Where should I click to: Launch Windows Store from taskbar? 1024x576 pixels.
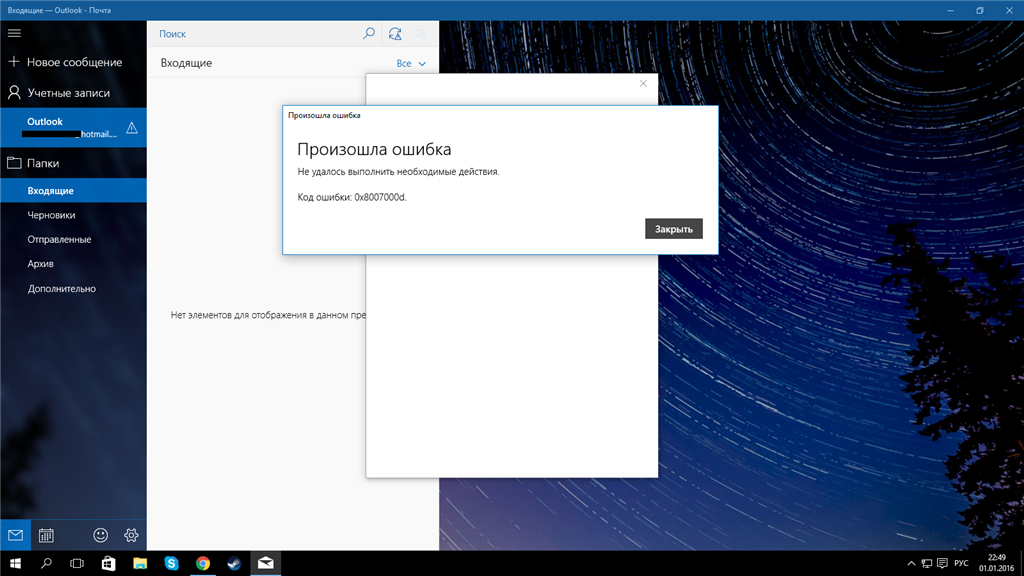(x=108, y=563)
